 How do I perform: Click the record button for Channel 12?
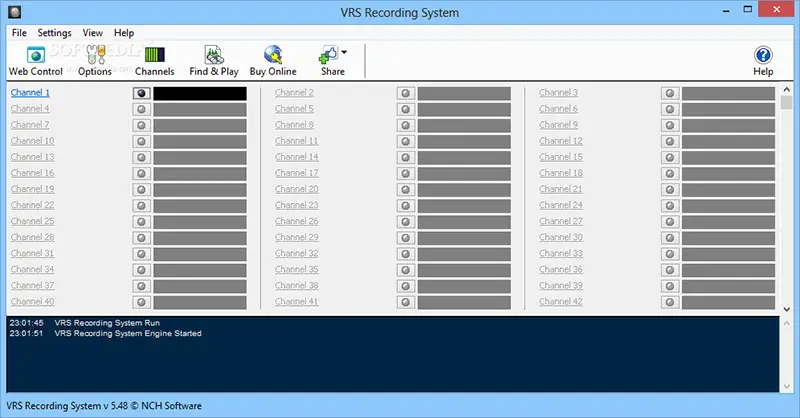tap(670, 141)
